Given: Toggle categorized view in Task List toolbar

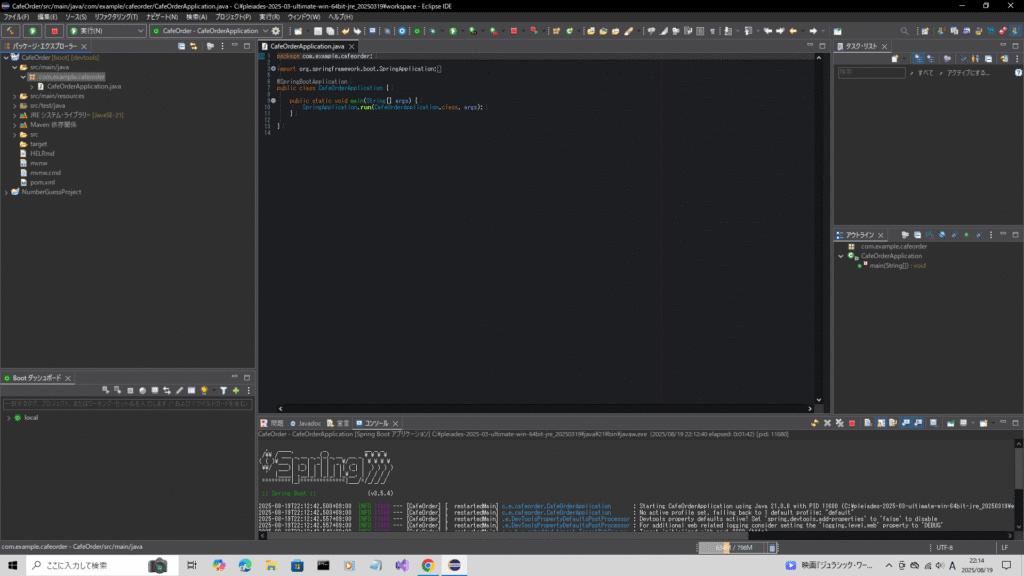Looking at the screenshot, I should (x=918, y=59).
